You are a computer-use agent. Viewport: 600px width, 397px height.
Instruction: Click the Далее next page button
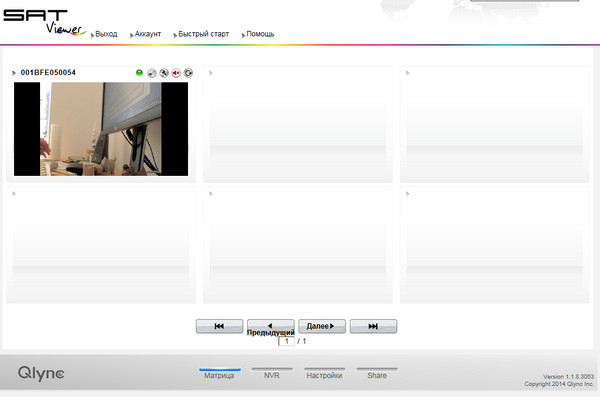pyautogui.click(x=322, y=326)
